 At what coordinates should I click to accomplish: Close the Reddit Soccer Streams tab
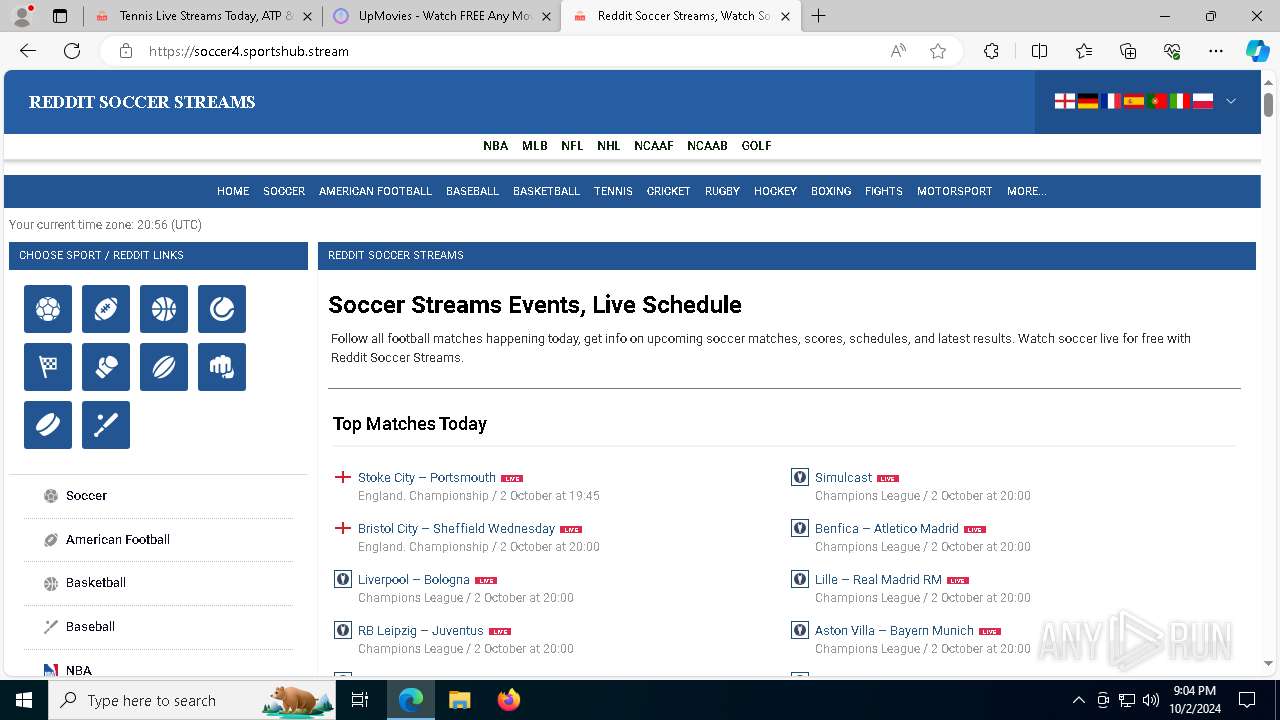[785, 16]
